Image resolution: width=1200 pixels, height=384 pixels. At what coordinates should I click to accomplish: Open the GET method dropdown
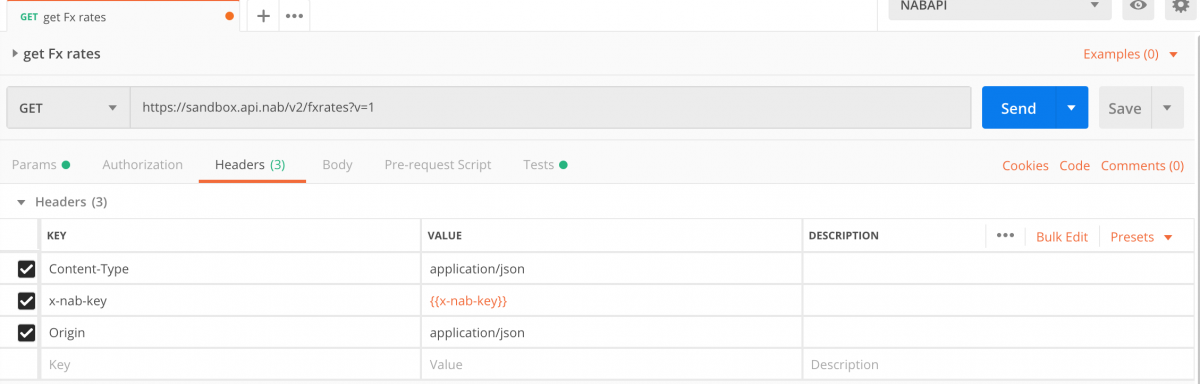68,108
